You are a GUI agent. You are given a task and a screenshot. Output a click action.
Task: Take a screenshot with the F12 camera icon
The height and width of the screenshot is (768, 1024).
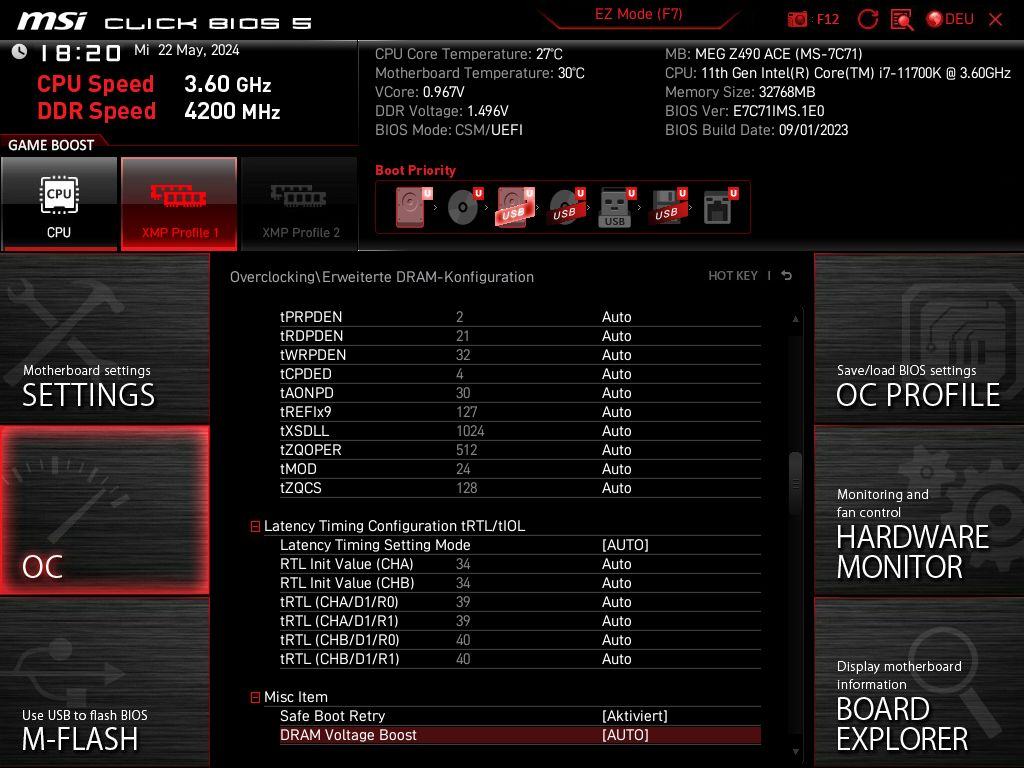point(797,19)
